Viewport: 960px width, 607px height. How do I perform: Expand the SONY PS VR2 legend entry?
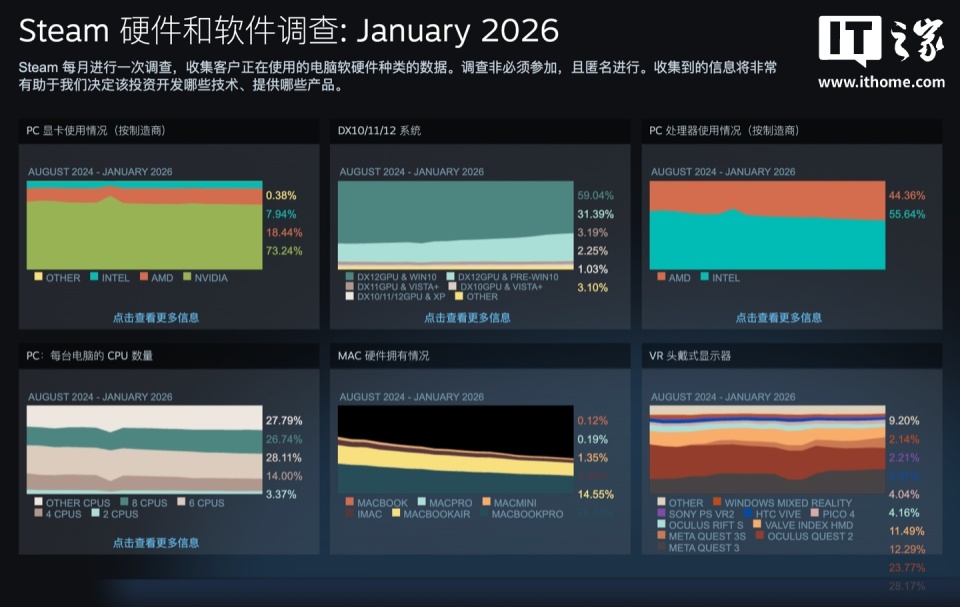coord(661,513)
